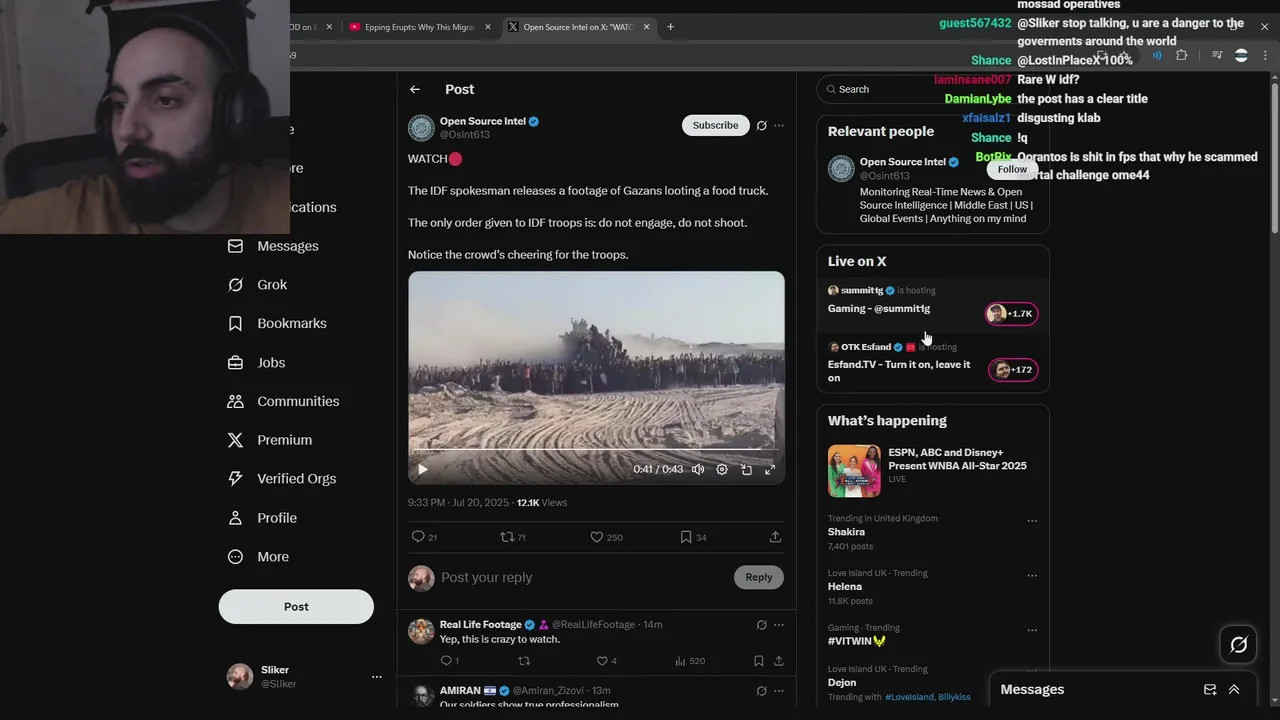
Task: Reply to the main post (21 comments)
Action: pos(425,537)
